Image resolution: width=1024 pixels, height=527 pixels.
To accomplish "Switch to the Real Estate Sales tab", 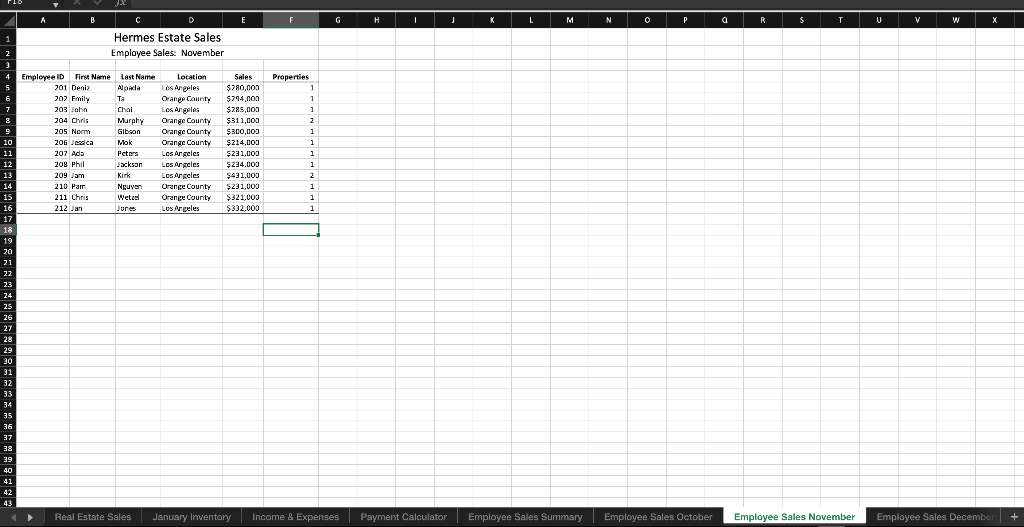I will point(93,517).
